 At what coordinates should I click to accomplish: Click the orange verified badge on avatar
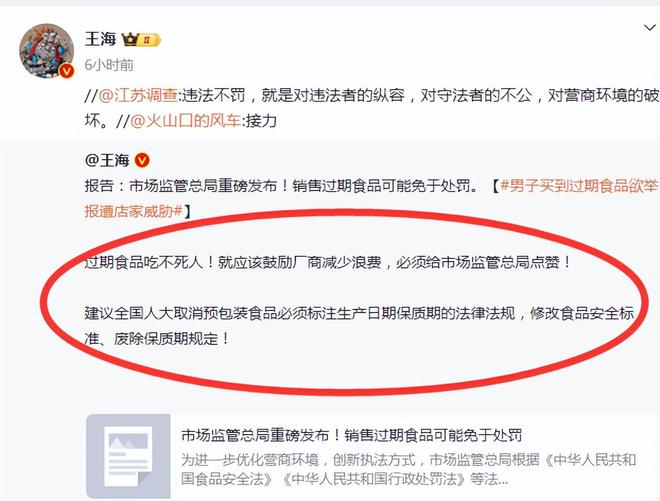(x=66, y=71)
